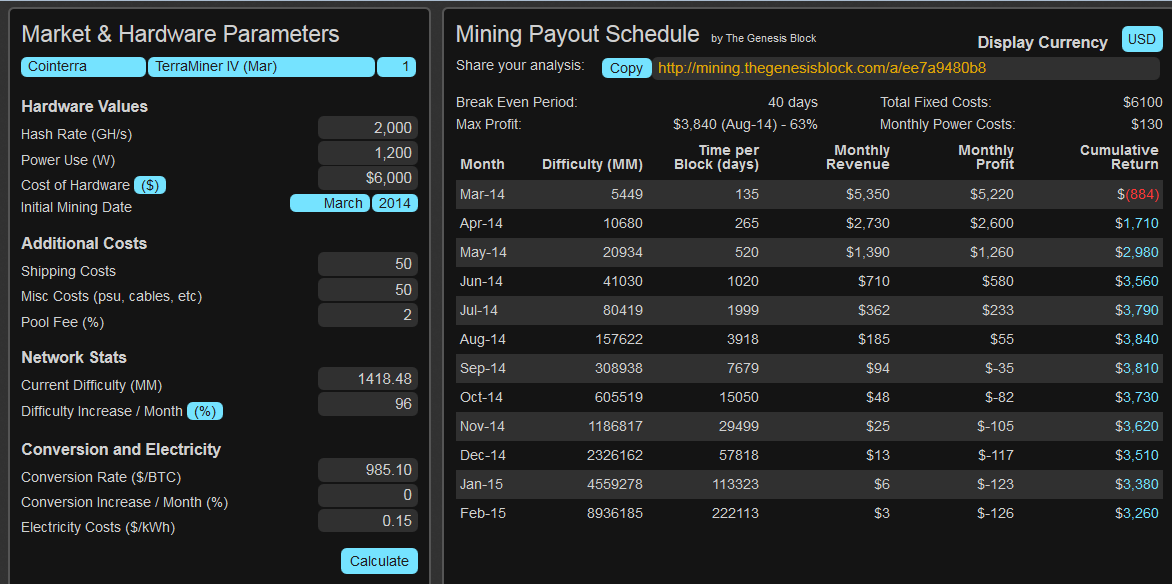This screenshot has height=584, width=1172.
Task: Toggle the ($) Cost of Hardware currency button
Action: click(x=149, y=185)
